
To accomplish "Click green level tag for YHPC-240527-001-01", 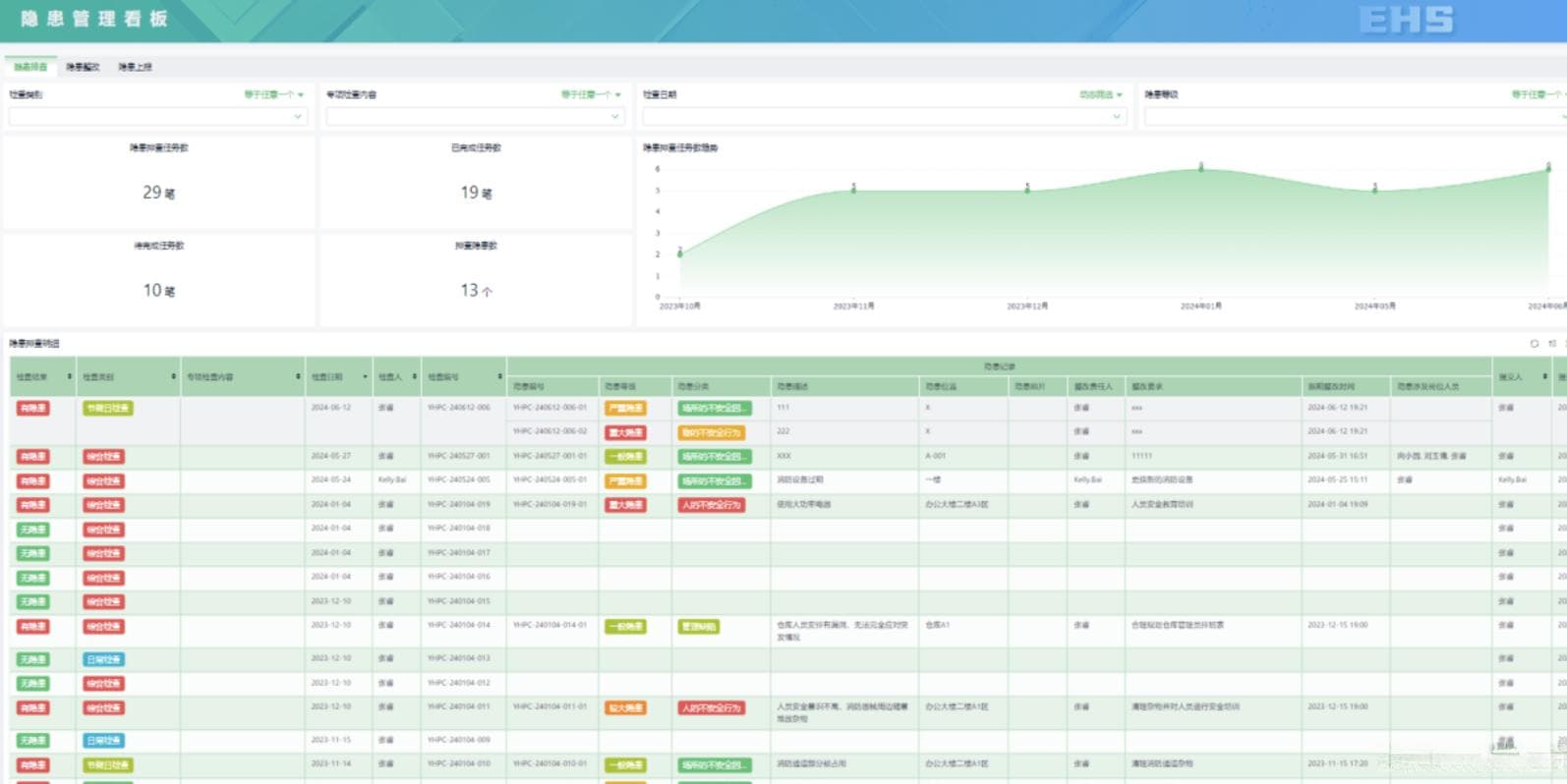I will coord(625,457).
